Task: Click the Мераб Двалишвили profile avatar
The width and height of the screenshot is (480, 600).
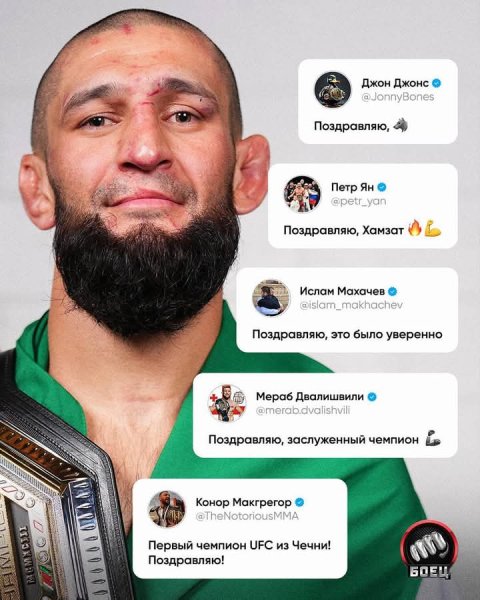Action: pos(227,403)
